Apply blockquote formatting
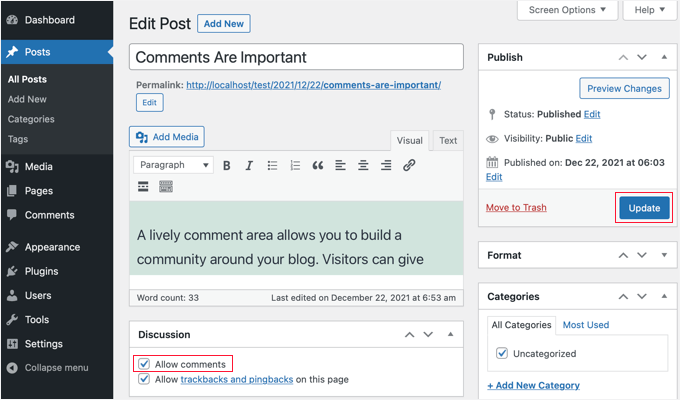Viewport: 680px width, 400px height. click(x=318, y=165)
